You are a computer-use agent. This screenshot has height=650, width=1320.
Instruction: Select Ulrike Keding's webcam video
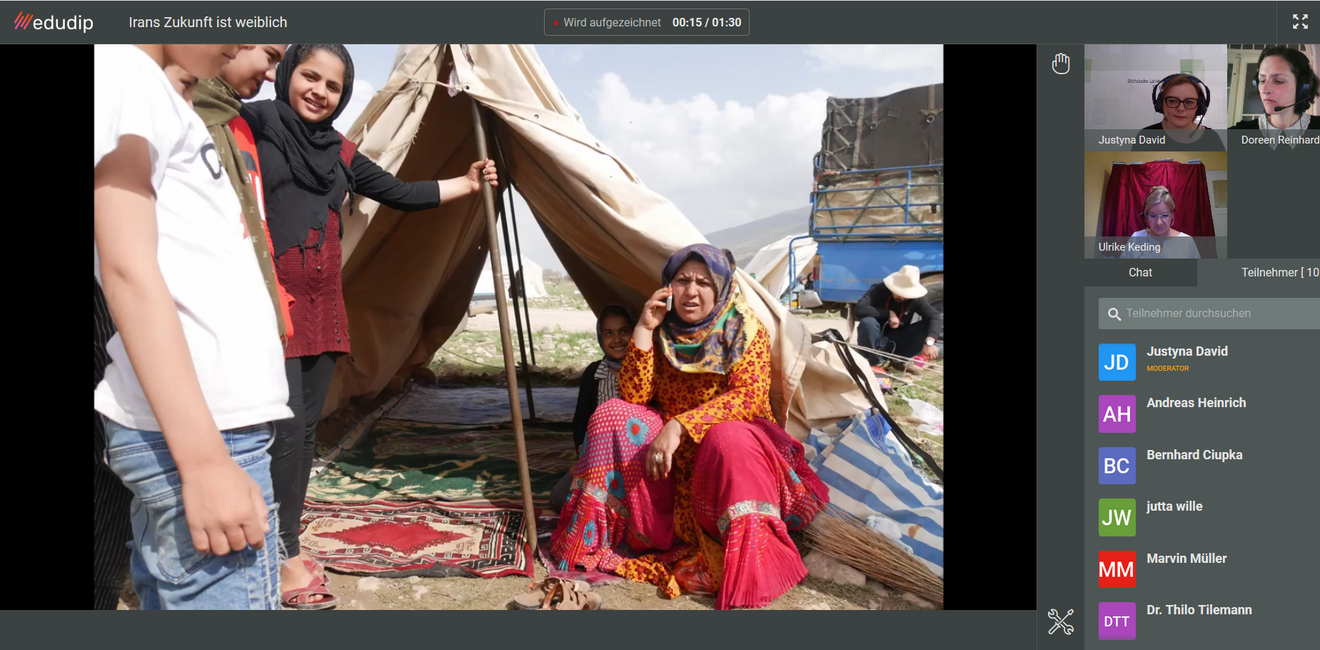click(1155, 205)
